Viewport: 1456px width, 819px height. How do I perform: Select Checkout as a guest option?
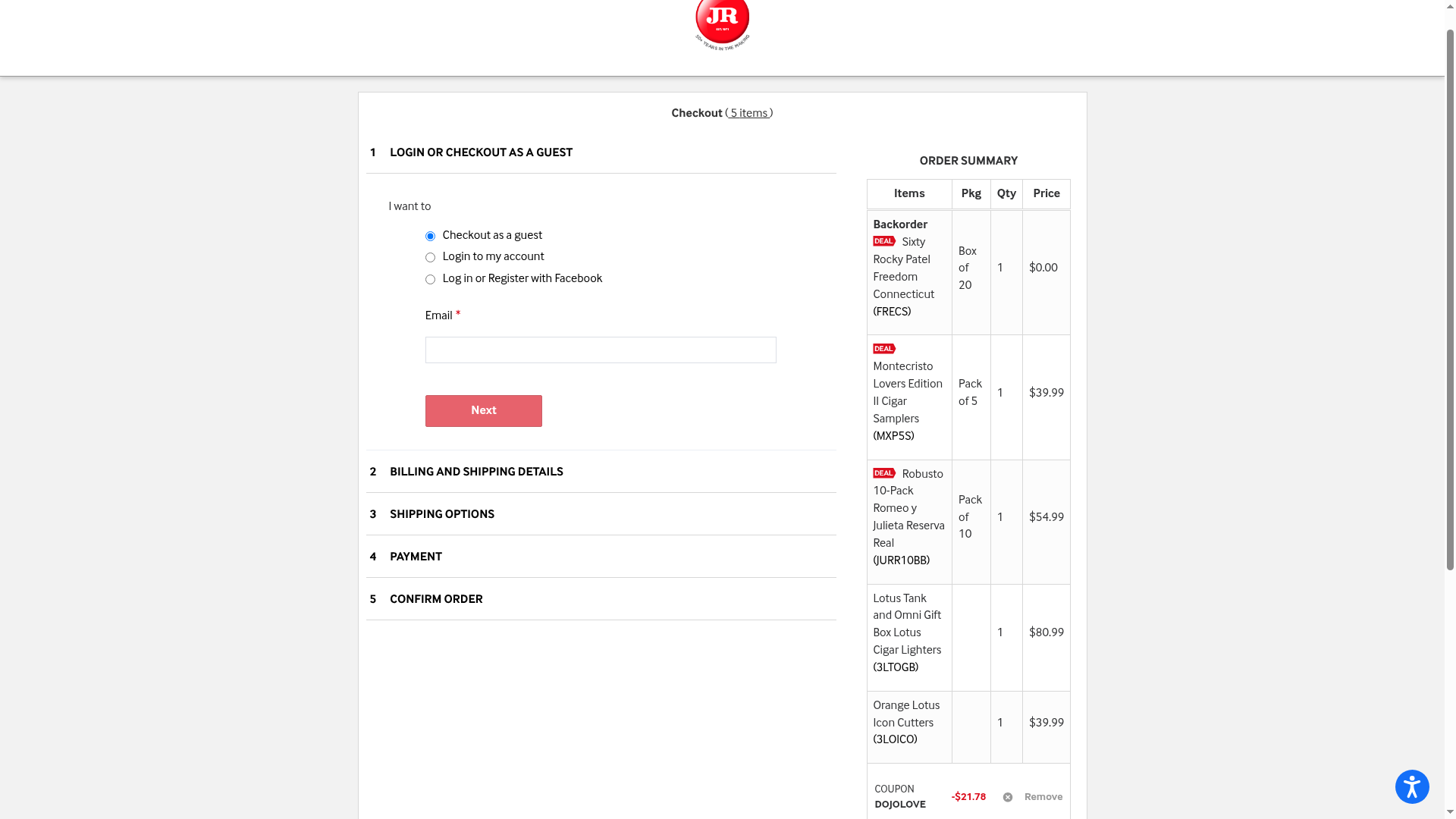pos(430,236)
